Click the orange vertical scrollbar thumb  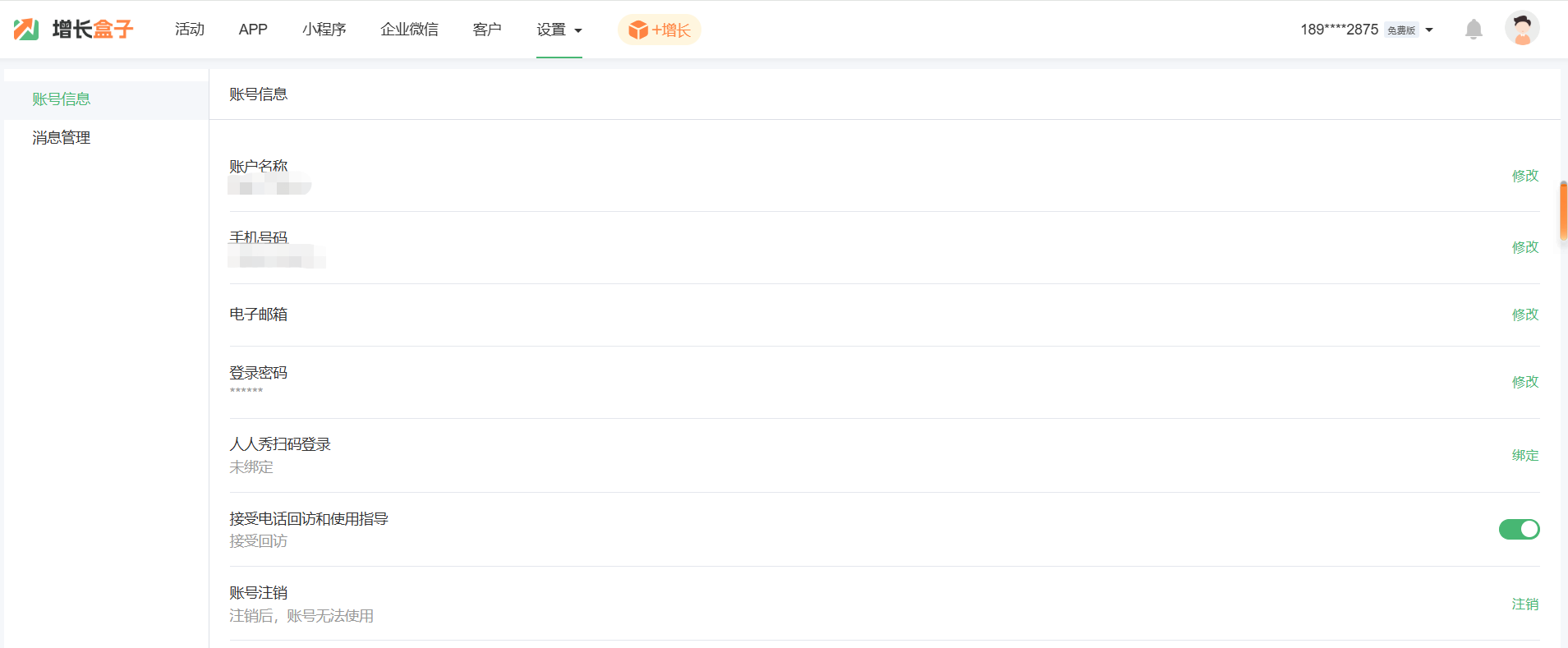1563,210
